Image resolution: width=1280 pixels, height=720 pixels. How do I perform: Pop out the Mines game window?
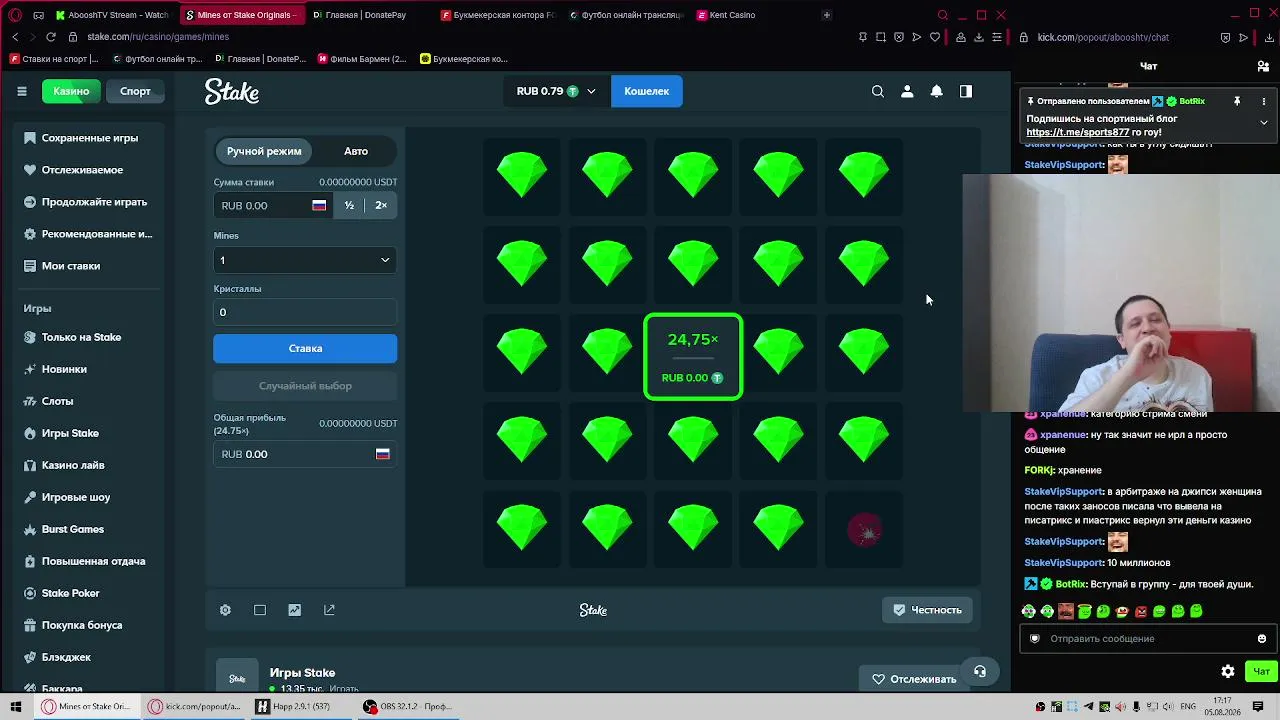coord(329,610)
